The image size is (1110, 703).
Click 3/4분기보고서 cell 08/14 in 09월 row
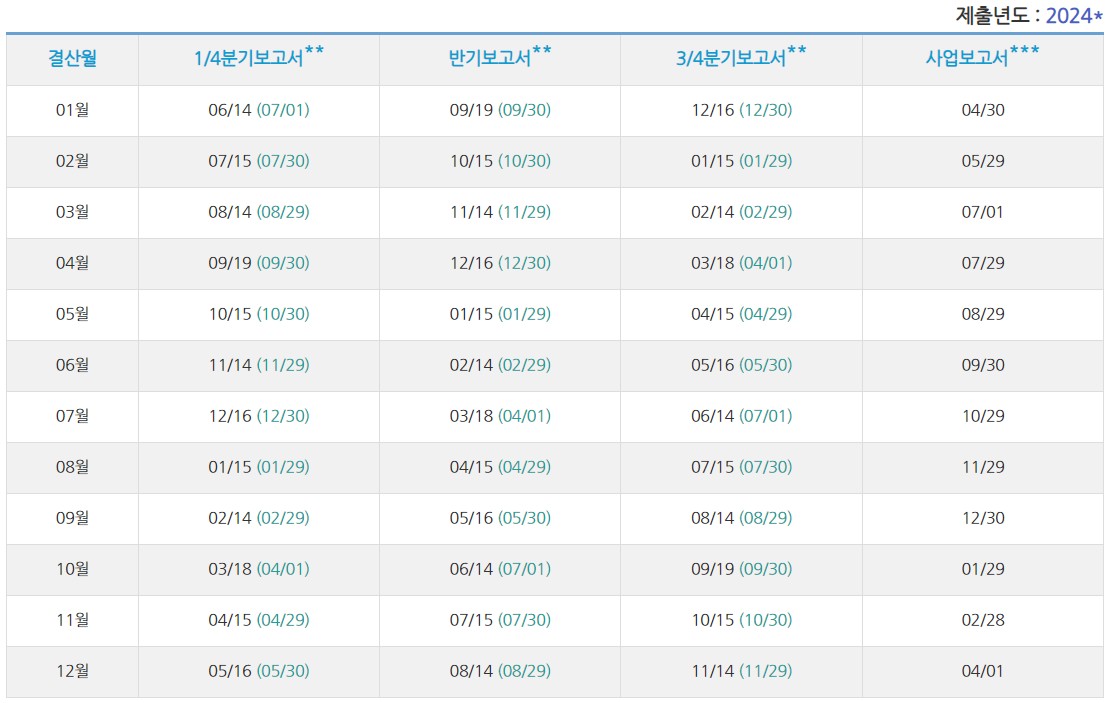tap(741, 518)
